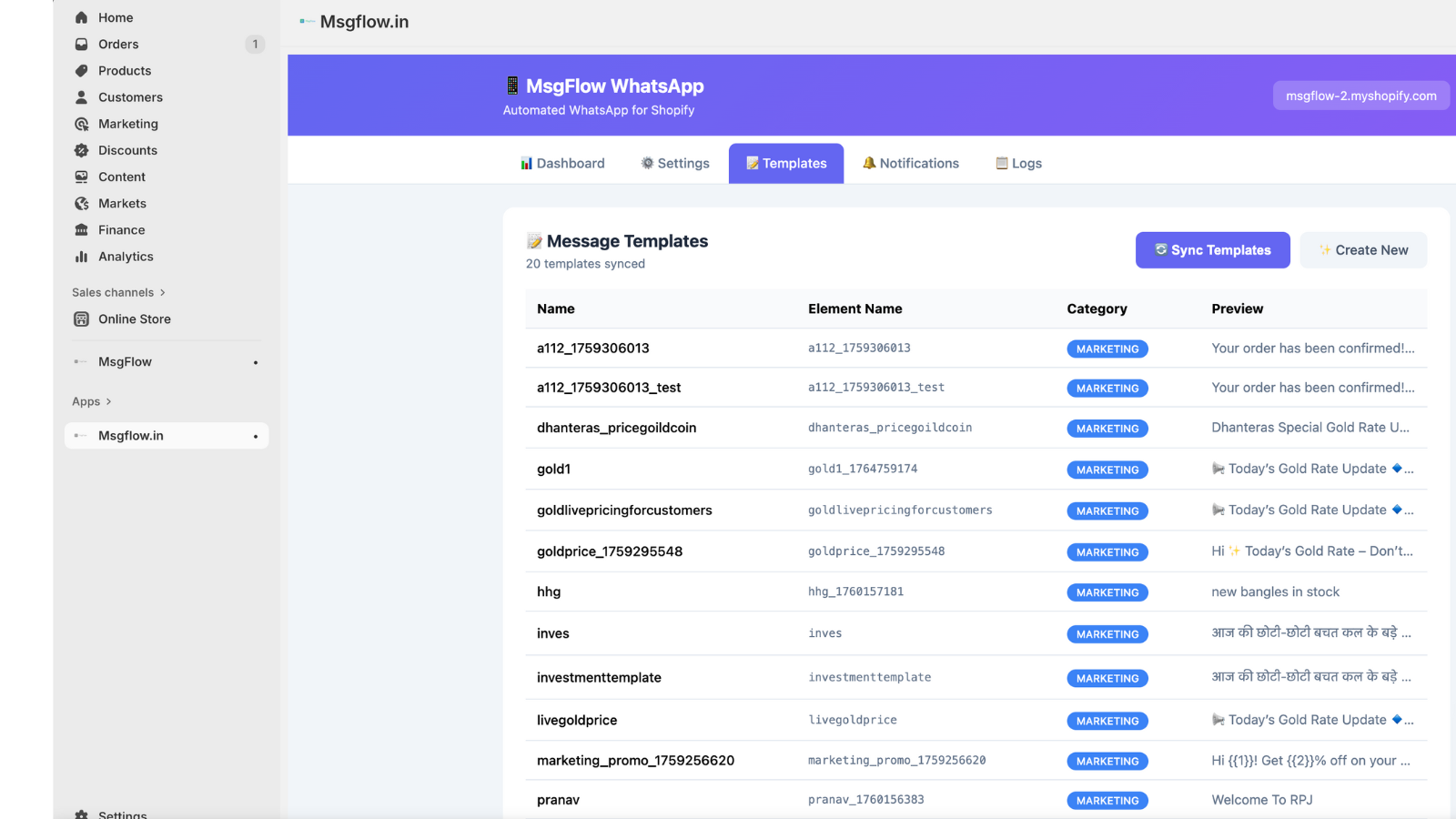This screenshot has height=819, width=1456.
Task: Go to Discounts in the sidebar
Action: (127, 150)
